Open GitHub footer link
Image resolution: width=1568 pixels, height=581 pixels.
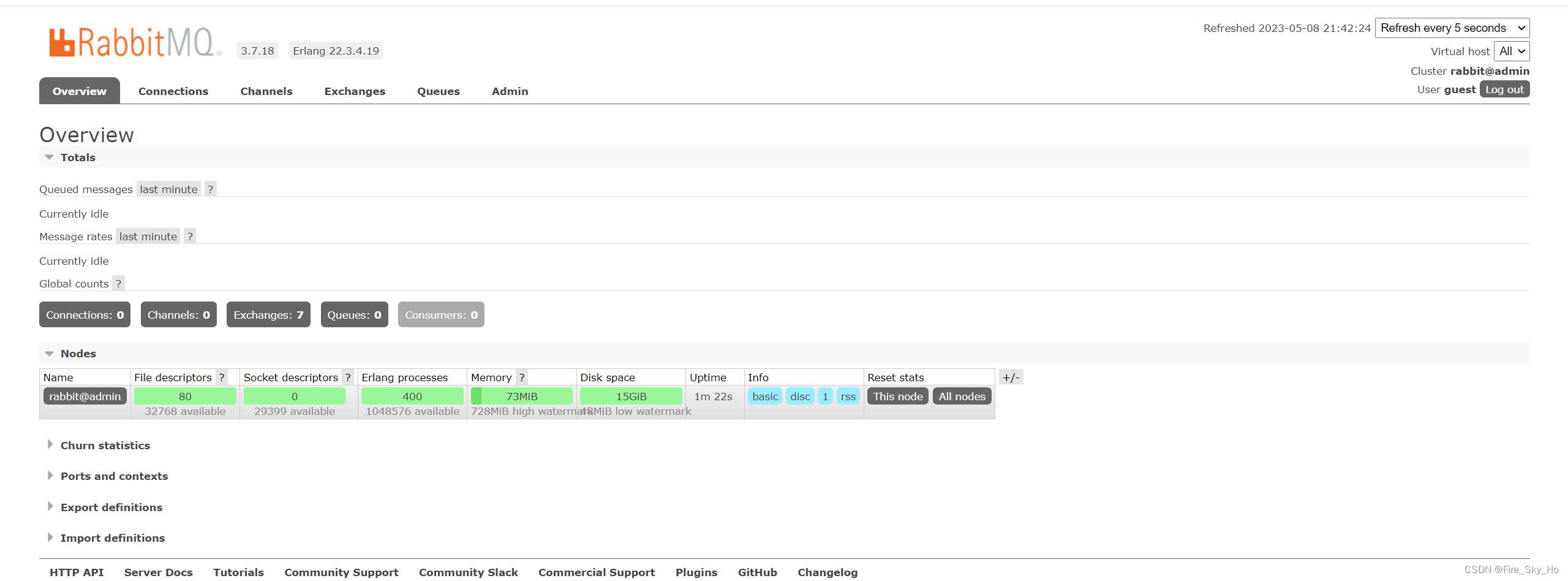tap(757, 572)
